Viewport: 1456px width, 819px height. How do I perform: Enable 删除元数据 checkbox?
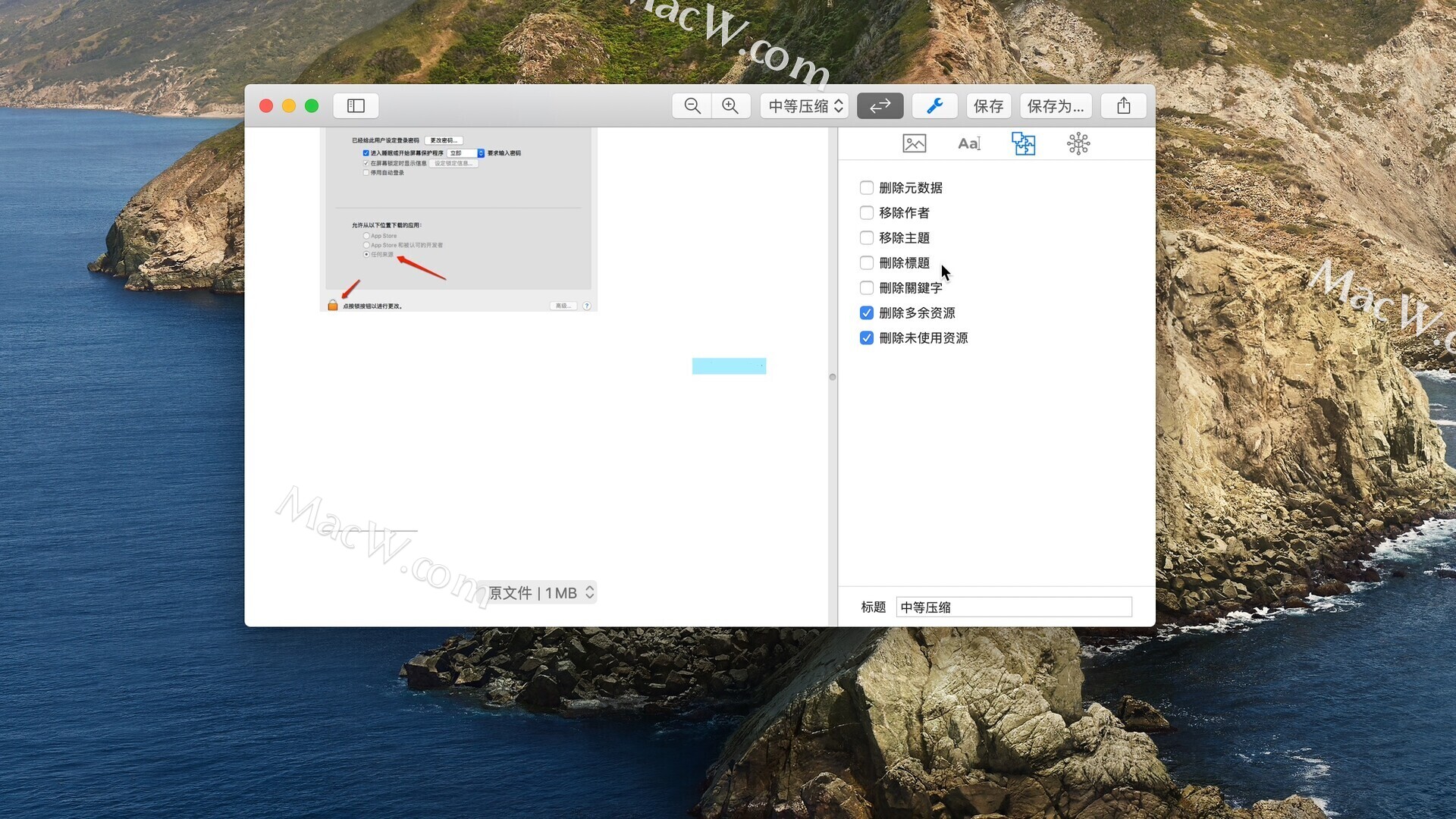[867, 187]
